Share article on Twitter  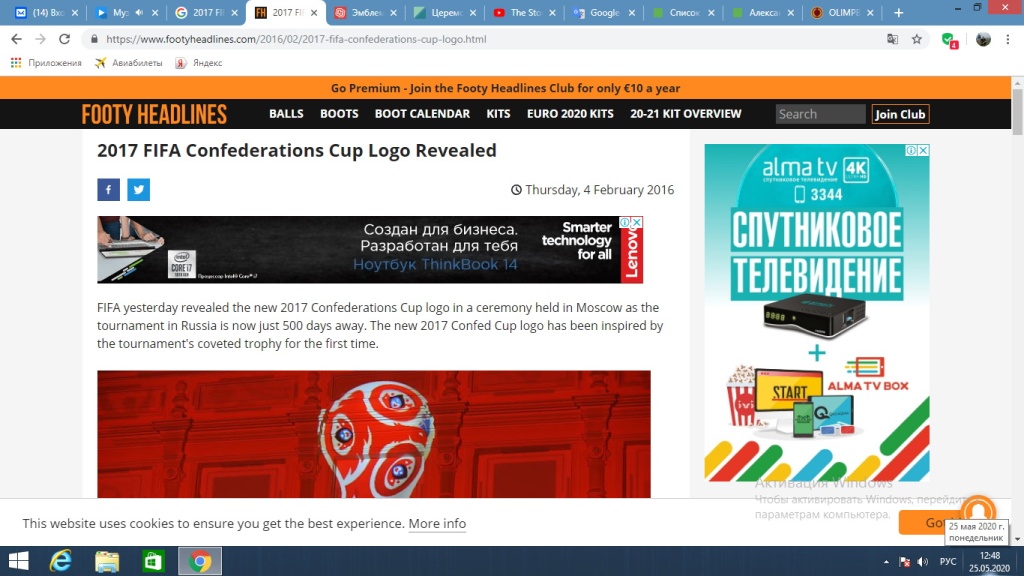[x=138, y=189]
